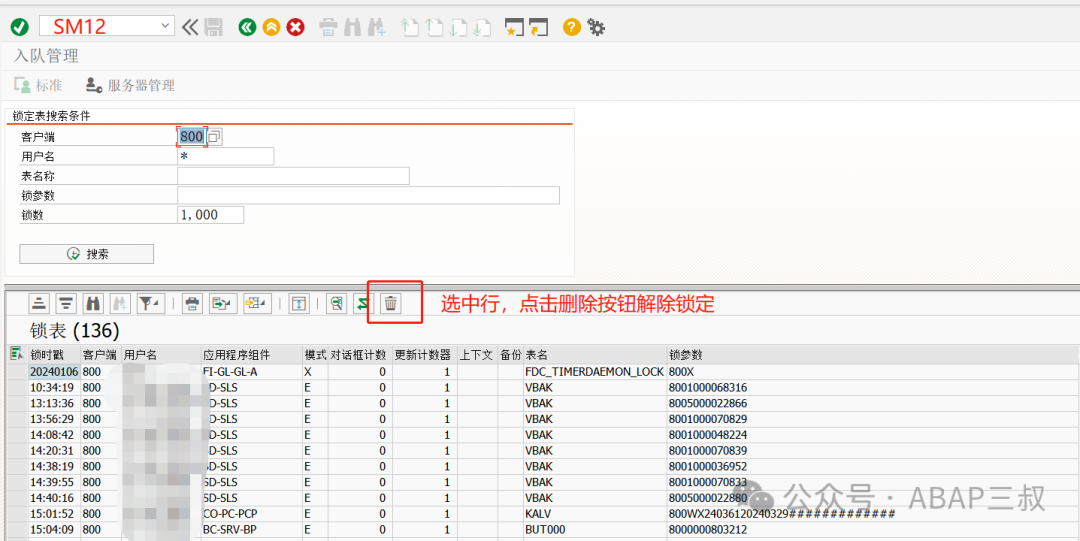Click the 应用程序组件 column header
1080x541 pixels.
tap(251, 355)
